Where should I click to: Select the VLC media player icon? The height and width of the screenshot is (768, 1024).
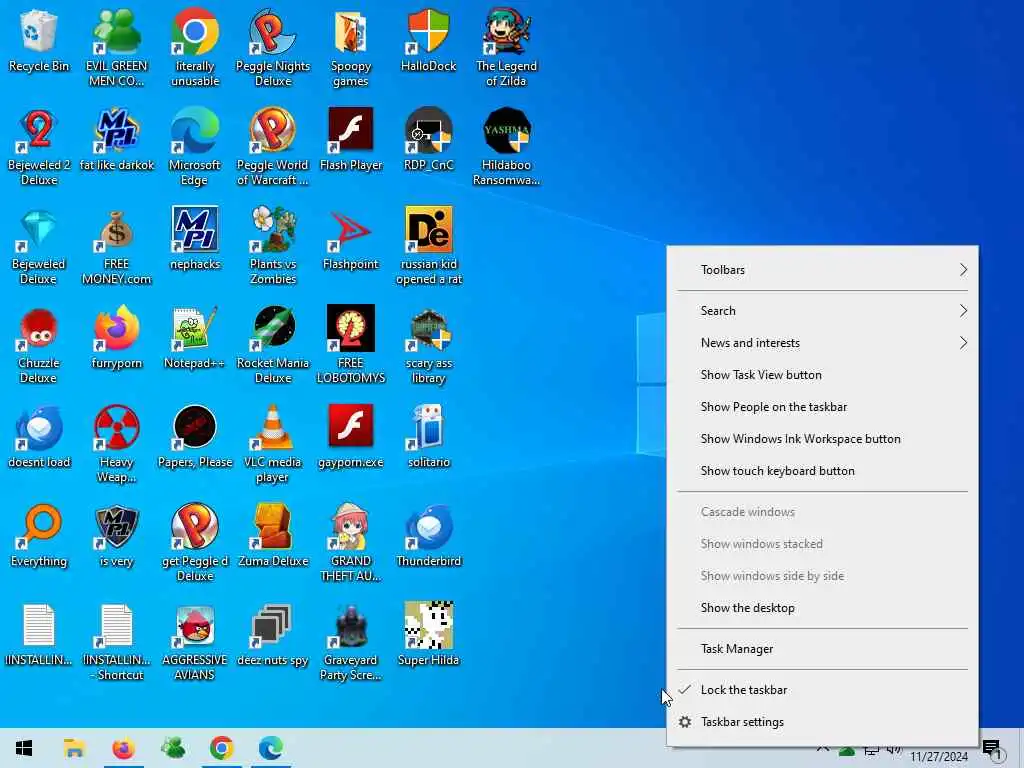272,444
